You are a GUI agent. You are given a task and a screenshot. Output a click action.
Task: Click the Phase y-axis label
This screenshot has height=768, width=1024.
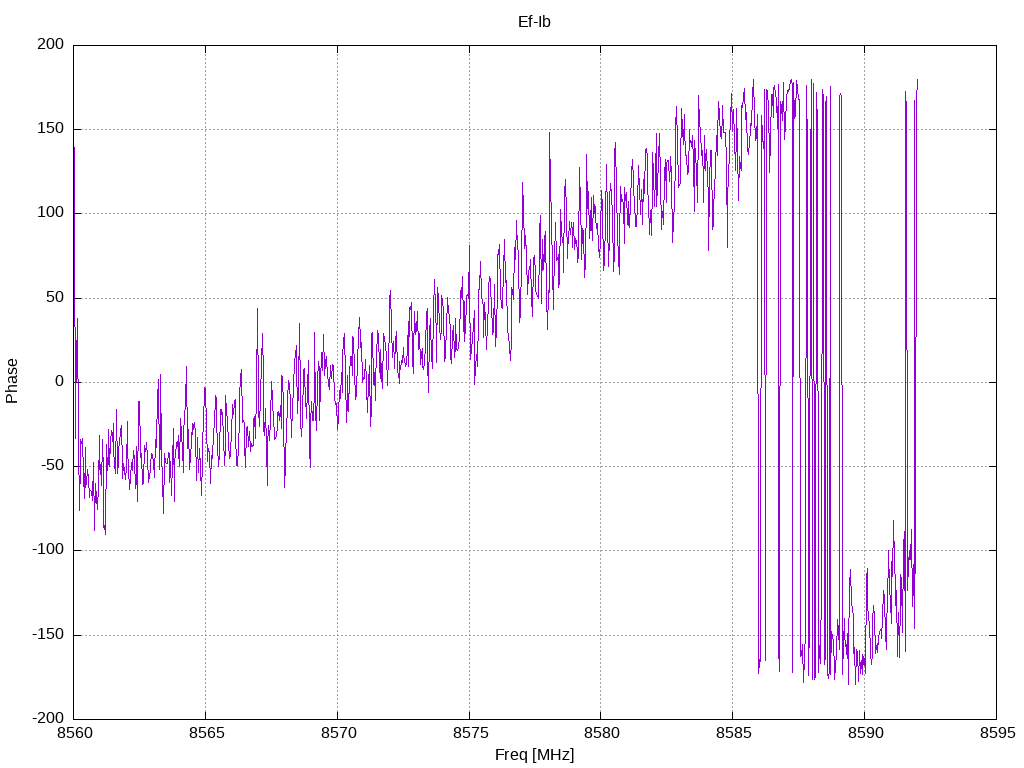point(12,381)
